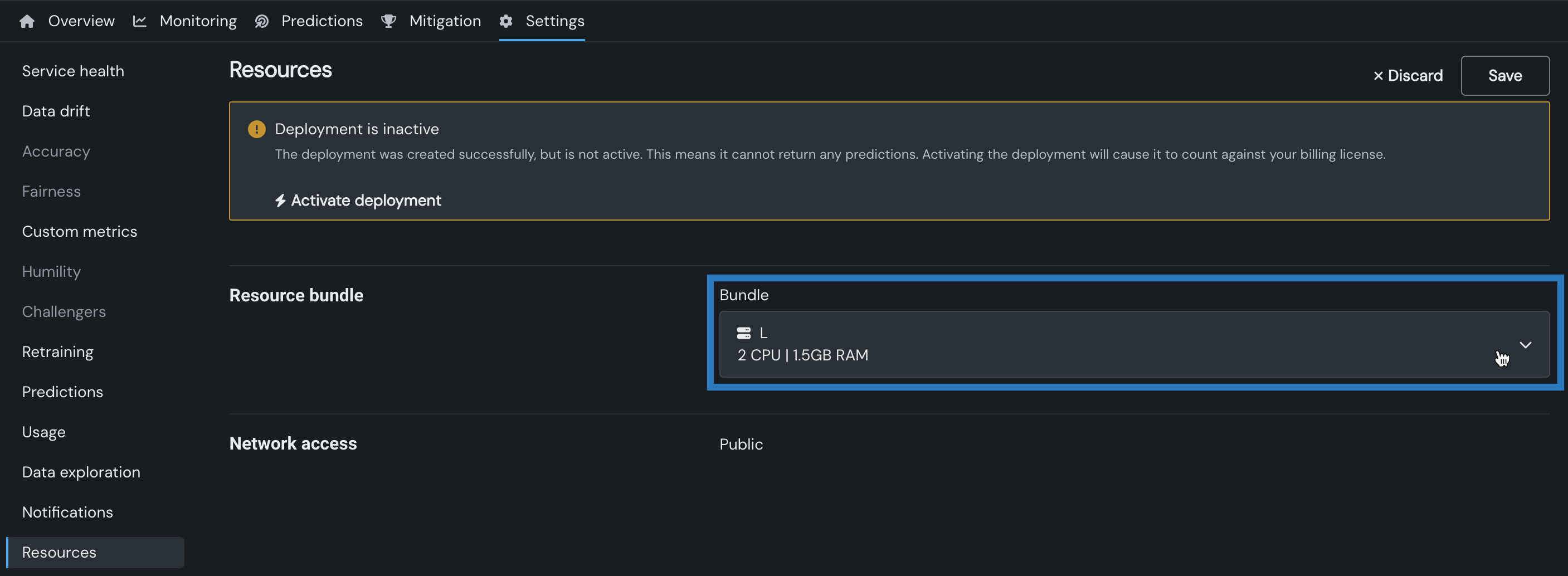Click the Monitoring chart icon
The width and height of the screenshot is (1568, 576).
click(x=140, y=21)
